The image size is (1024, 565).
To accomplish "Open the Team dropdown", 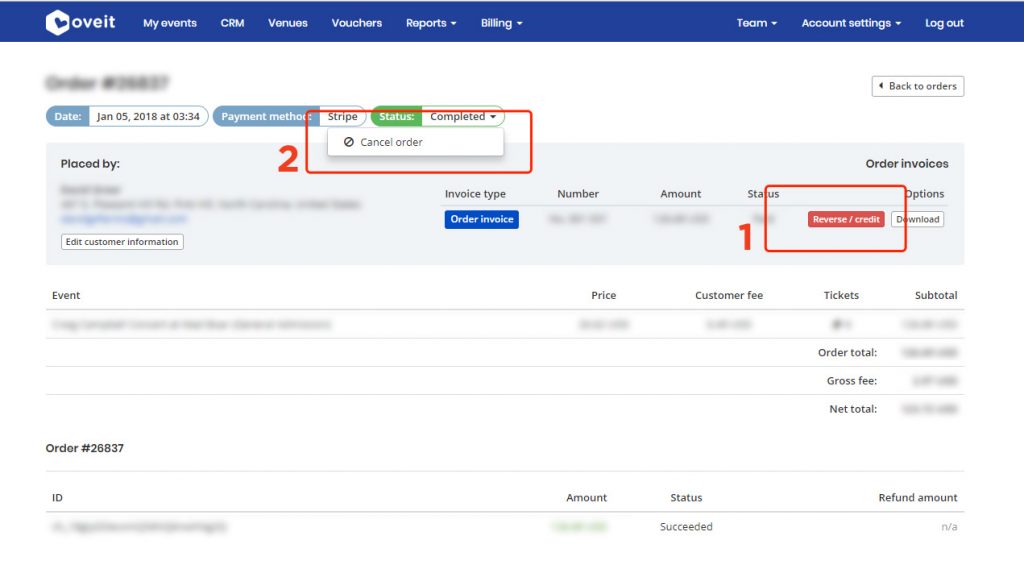I will [x=756, y=23].
